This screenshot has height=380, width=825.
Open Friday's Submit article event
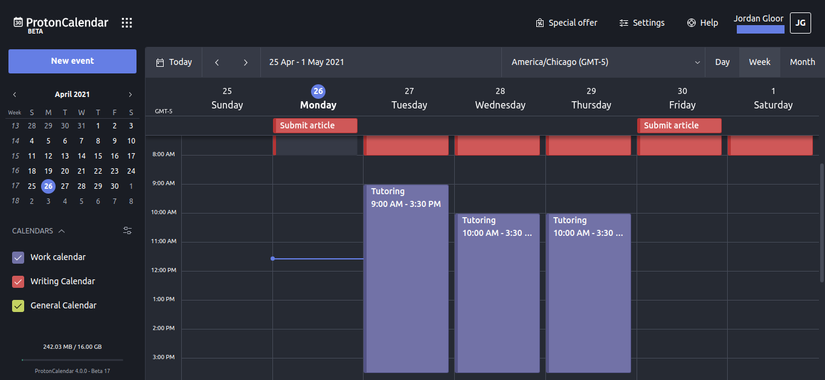click(x=679, y=125)
